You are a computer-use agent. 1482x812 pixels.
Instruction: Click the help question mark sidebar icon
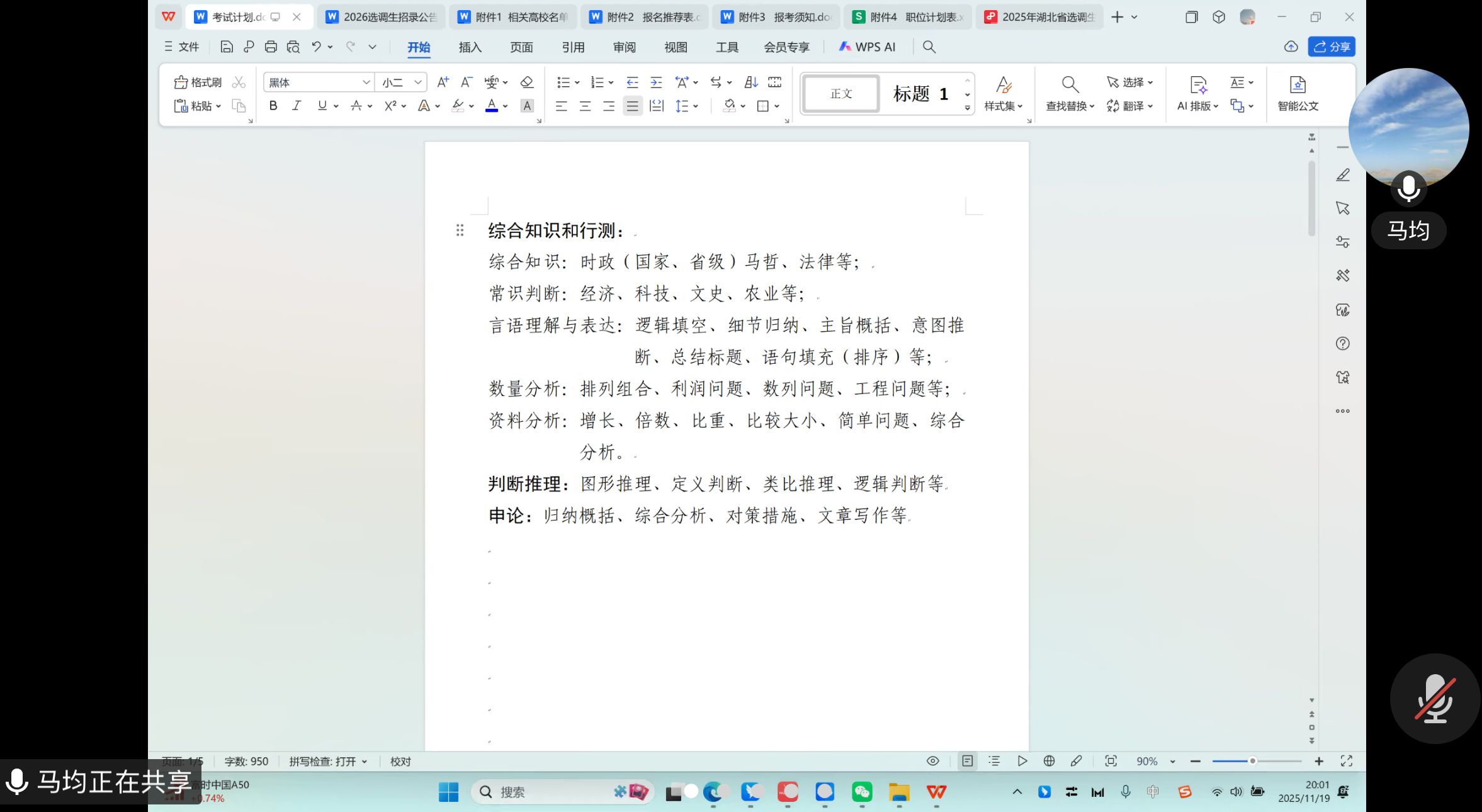click(x=1342, y=344)
